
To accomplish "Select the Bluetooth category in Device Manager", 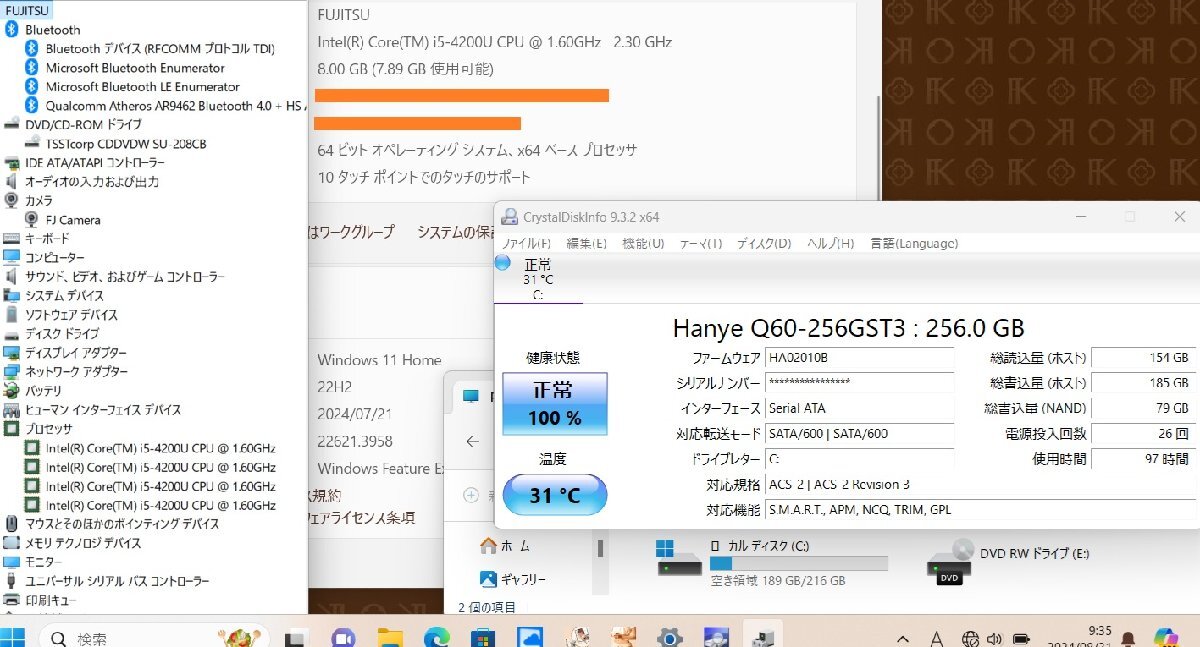I will (x=53, y=30).
